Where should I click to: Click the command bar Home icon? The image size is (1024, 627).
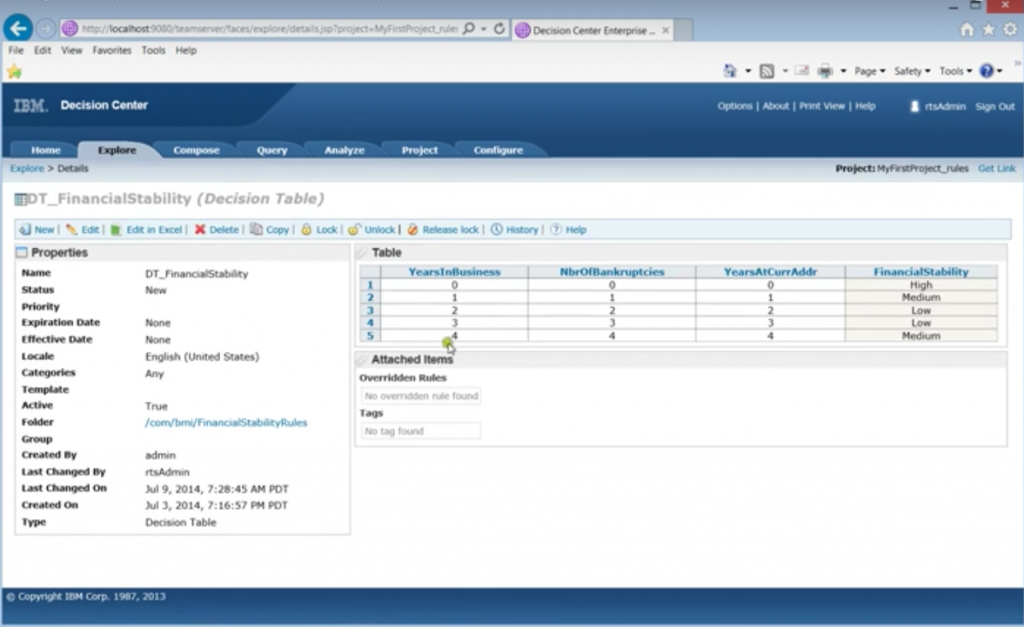click(730, 71)
